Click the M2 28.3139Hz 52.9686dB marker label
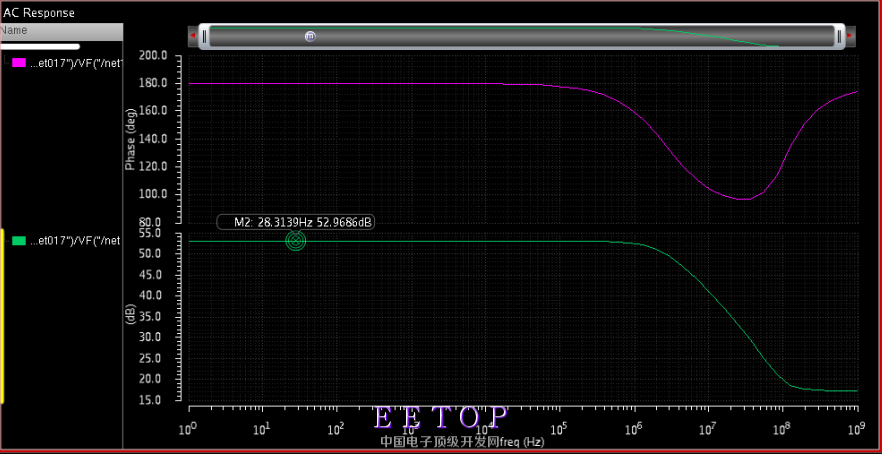Screen dimensions: 882x454 coord(296,222)
